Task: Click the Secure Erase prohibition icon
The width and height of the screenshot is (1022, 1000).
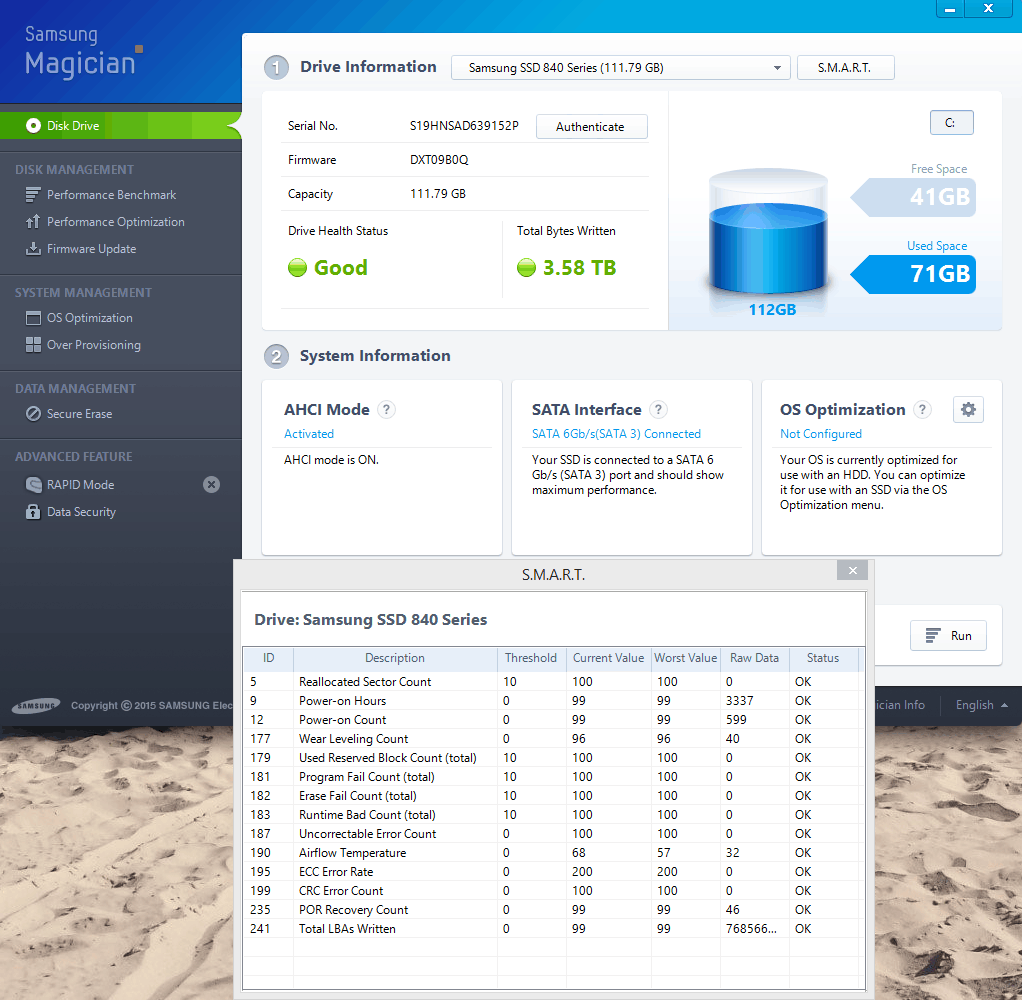Action: [33, 414]
